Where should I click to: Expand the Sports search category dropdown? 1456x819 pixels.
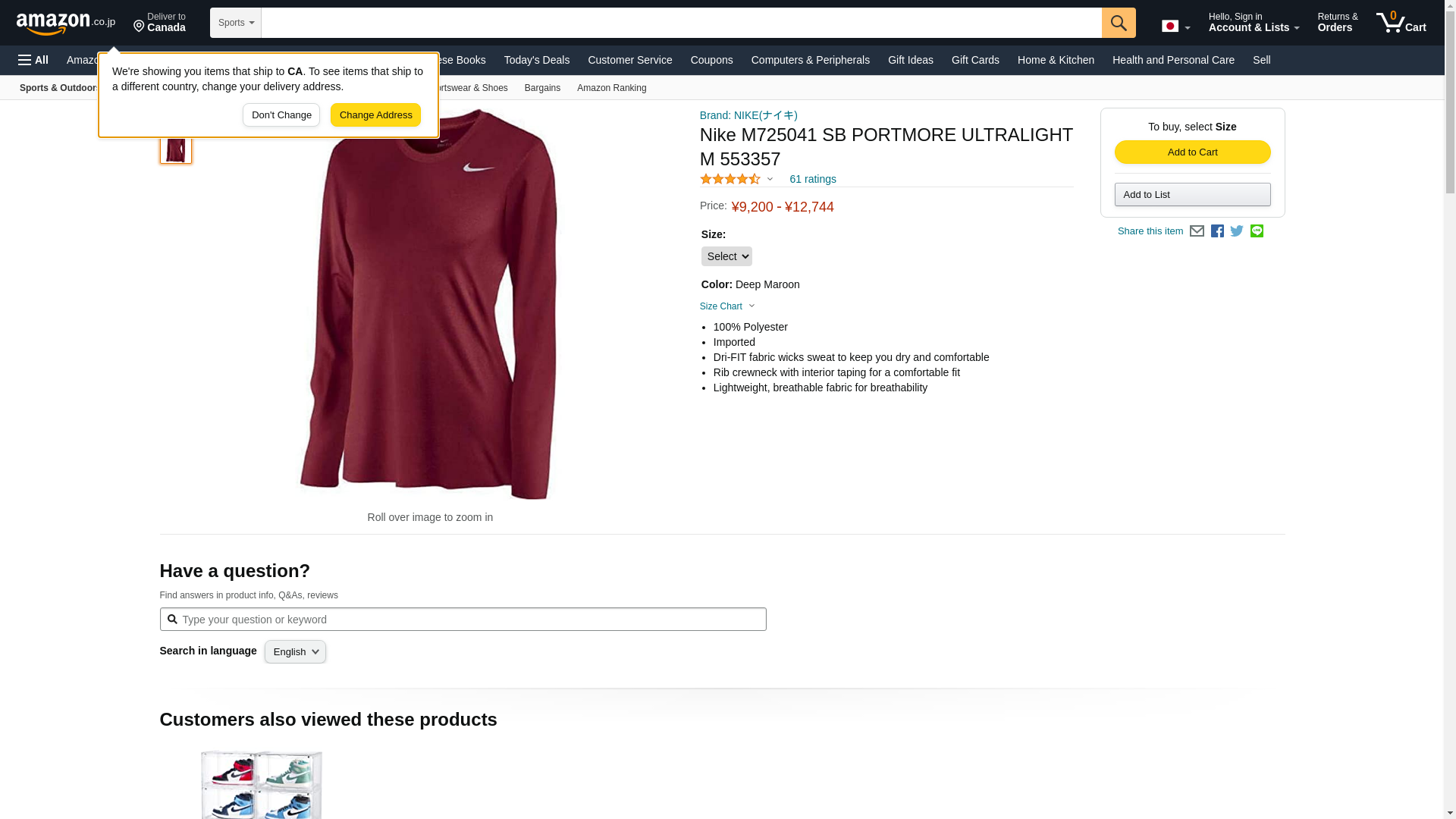[236, 23]
